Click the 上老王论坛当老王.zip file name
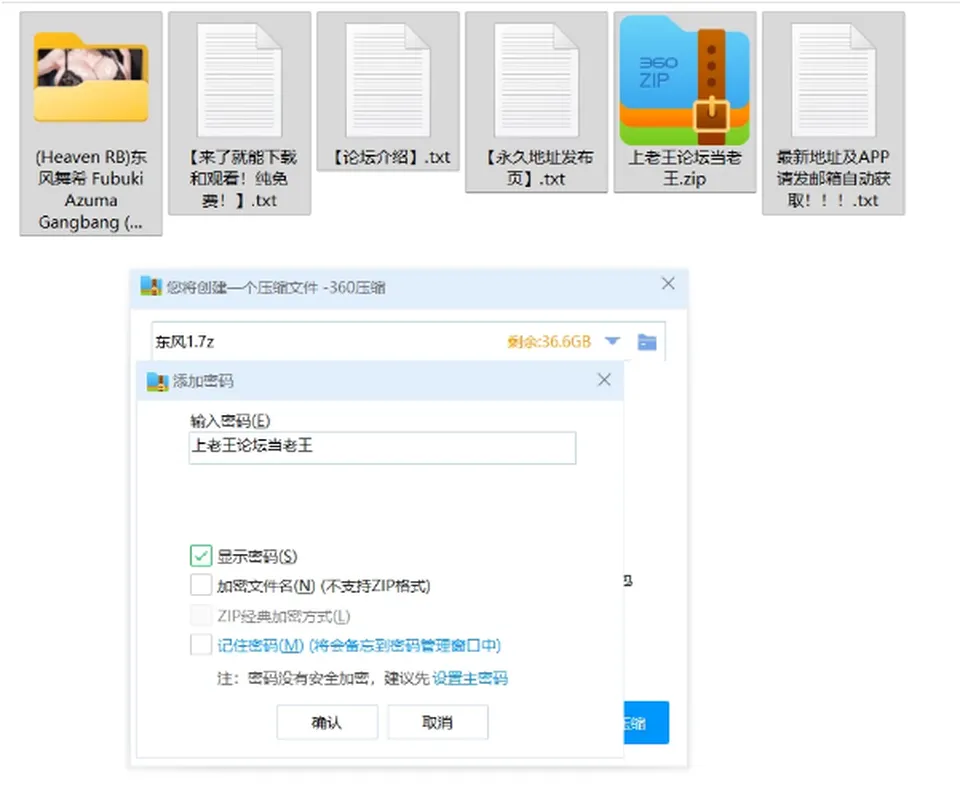This screenshot has width=960, height=805. click(x=684, y=168)
